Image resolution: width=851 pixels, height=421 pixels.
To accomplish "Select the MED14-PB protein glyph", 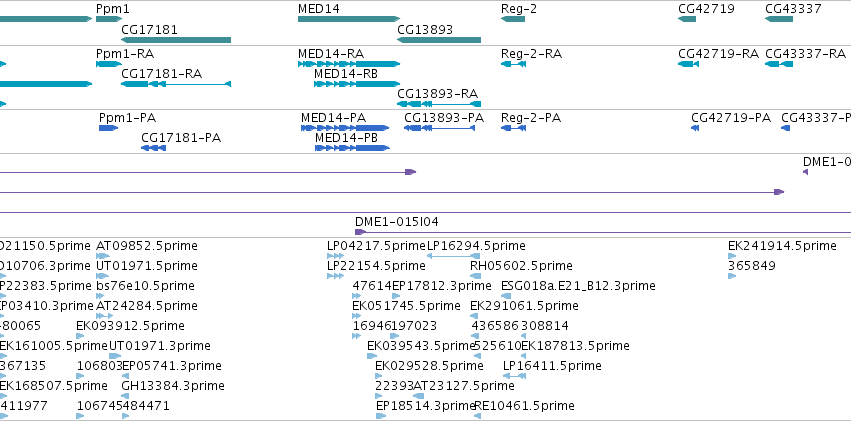I will click(352, 148).
